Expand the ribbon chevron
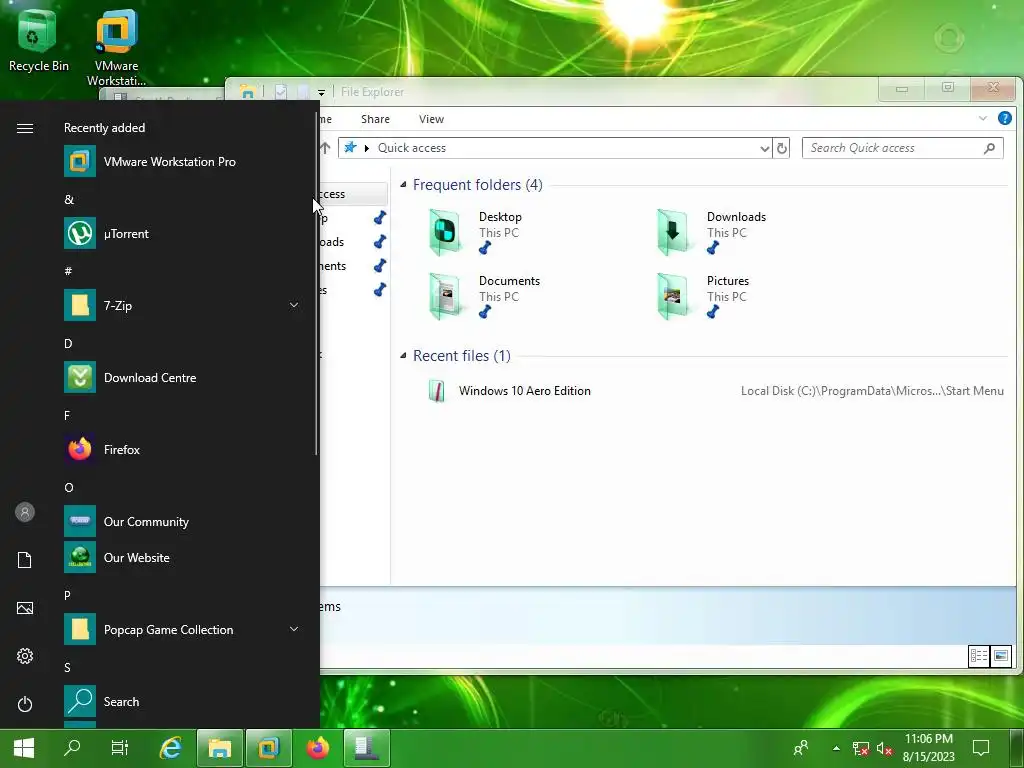The image size is (1024, 768). [982, 118]
